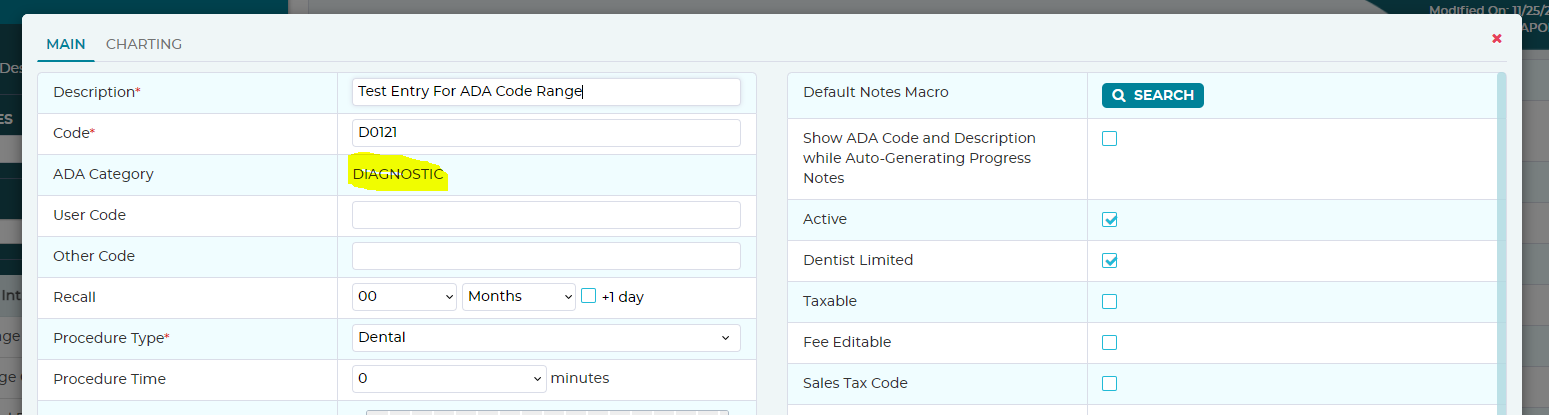1549x415 pixels.
Task: Open the Procedure Time minutes dropdown
Action: [x=449, y=379]
